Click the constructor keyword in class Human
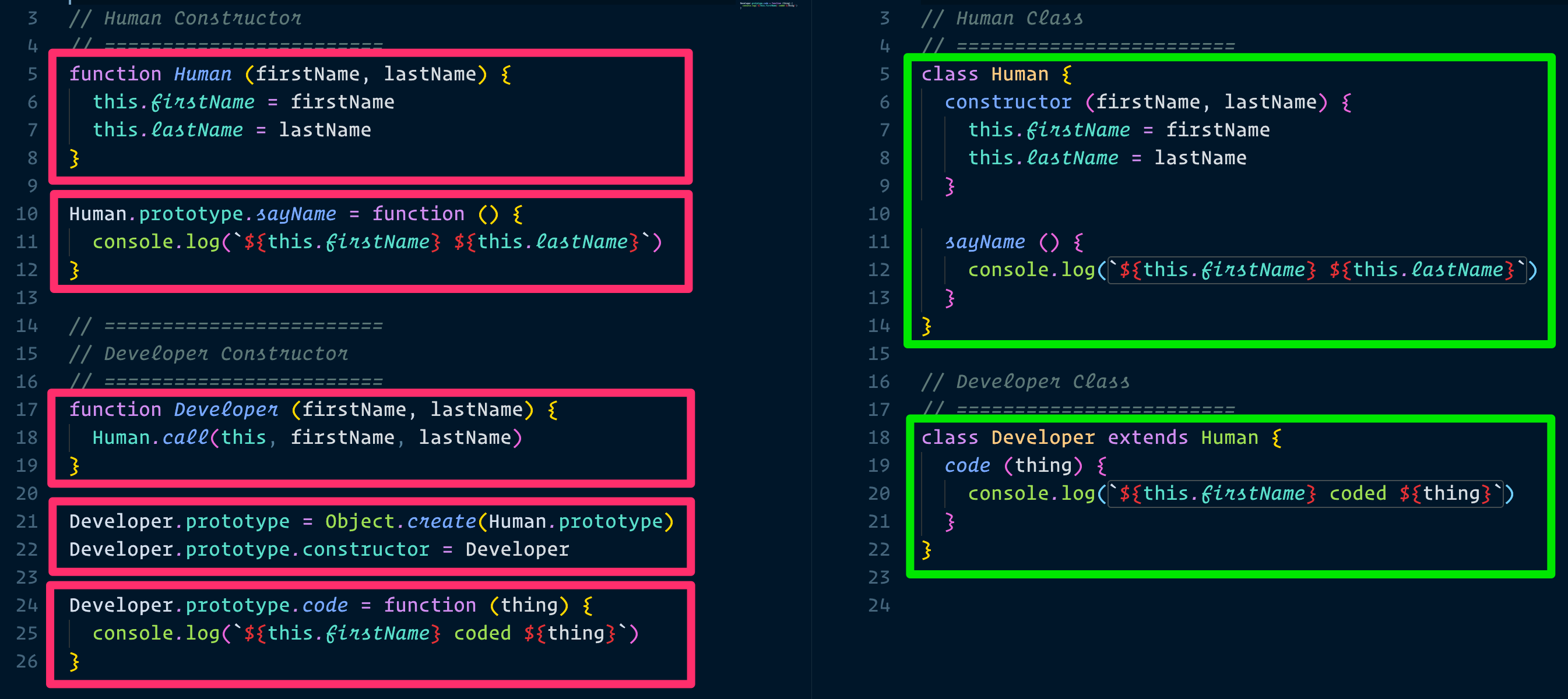Viewport: 1568px width, 699px height. coord(1007,101)
